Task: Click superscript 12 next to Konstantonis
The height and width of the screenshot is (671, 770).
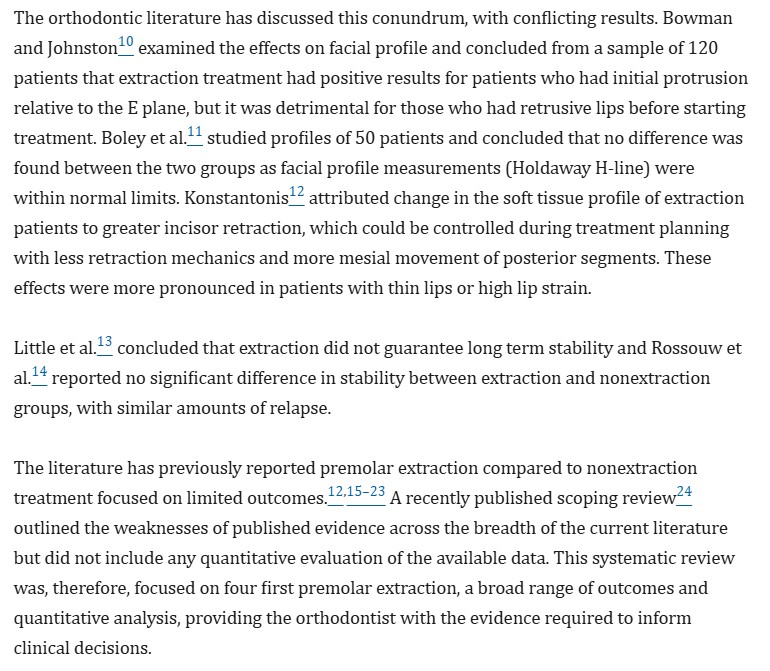Action: [x=297, y=193]
